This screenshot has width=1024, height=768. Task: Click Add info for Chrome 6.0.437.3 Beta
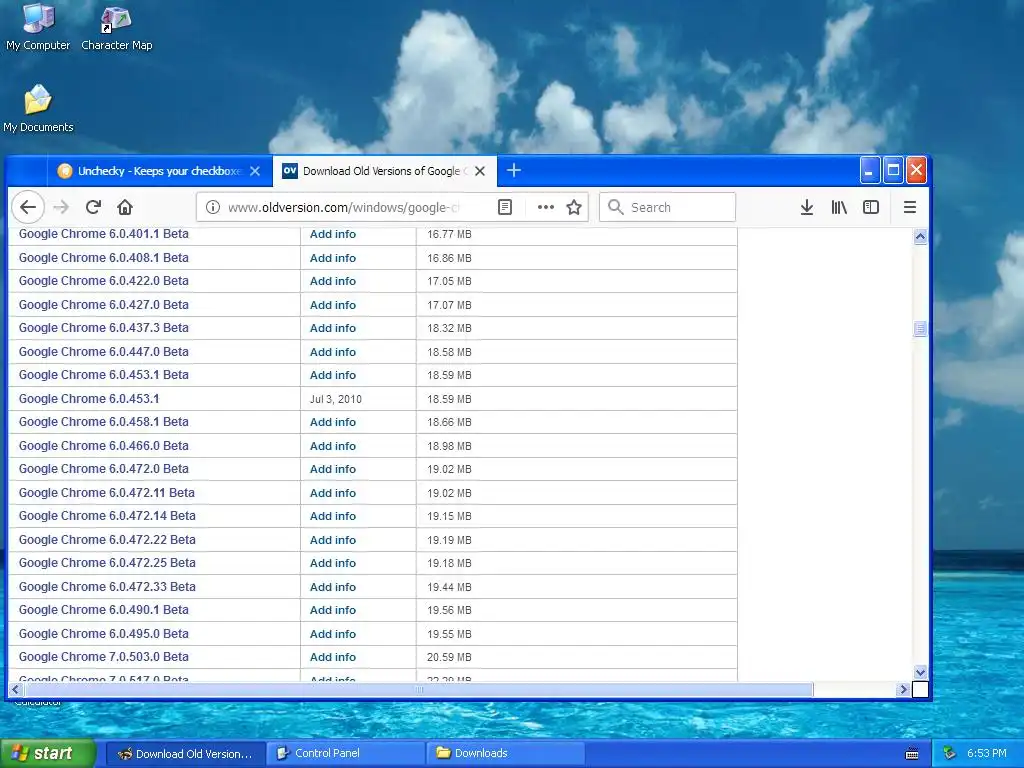point(332,328)
